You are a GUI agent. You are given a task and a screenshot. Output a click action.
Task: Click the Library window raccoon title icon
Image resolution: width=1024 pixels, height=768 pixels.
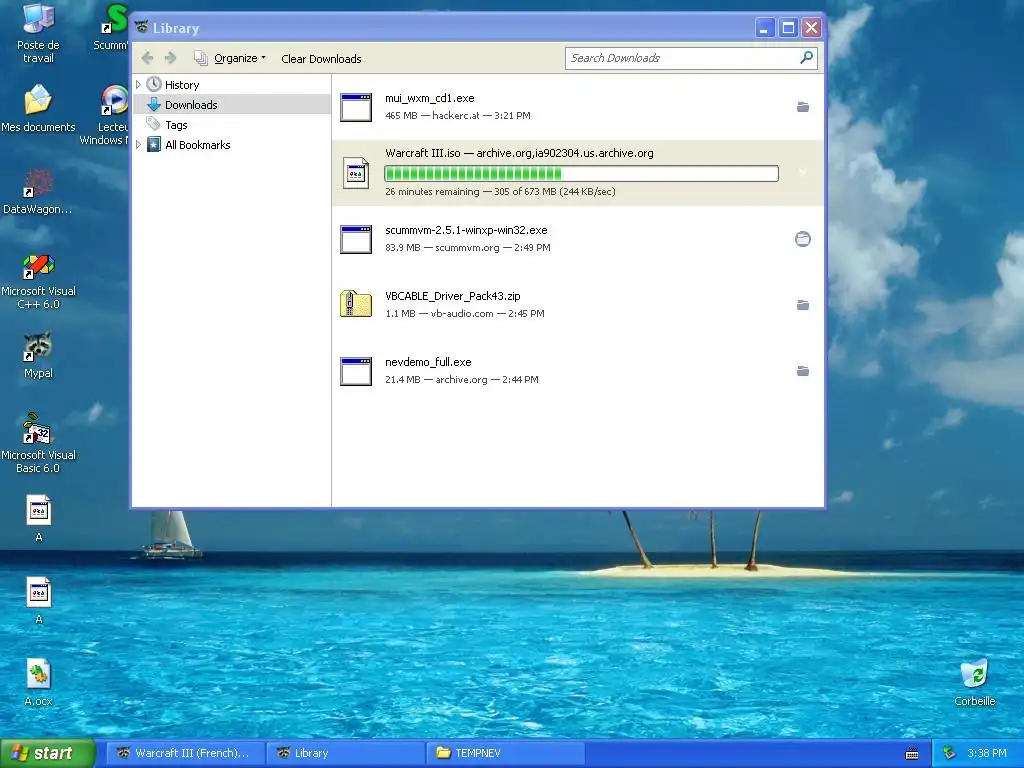coord(142,27)
